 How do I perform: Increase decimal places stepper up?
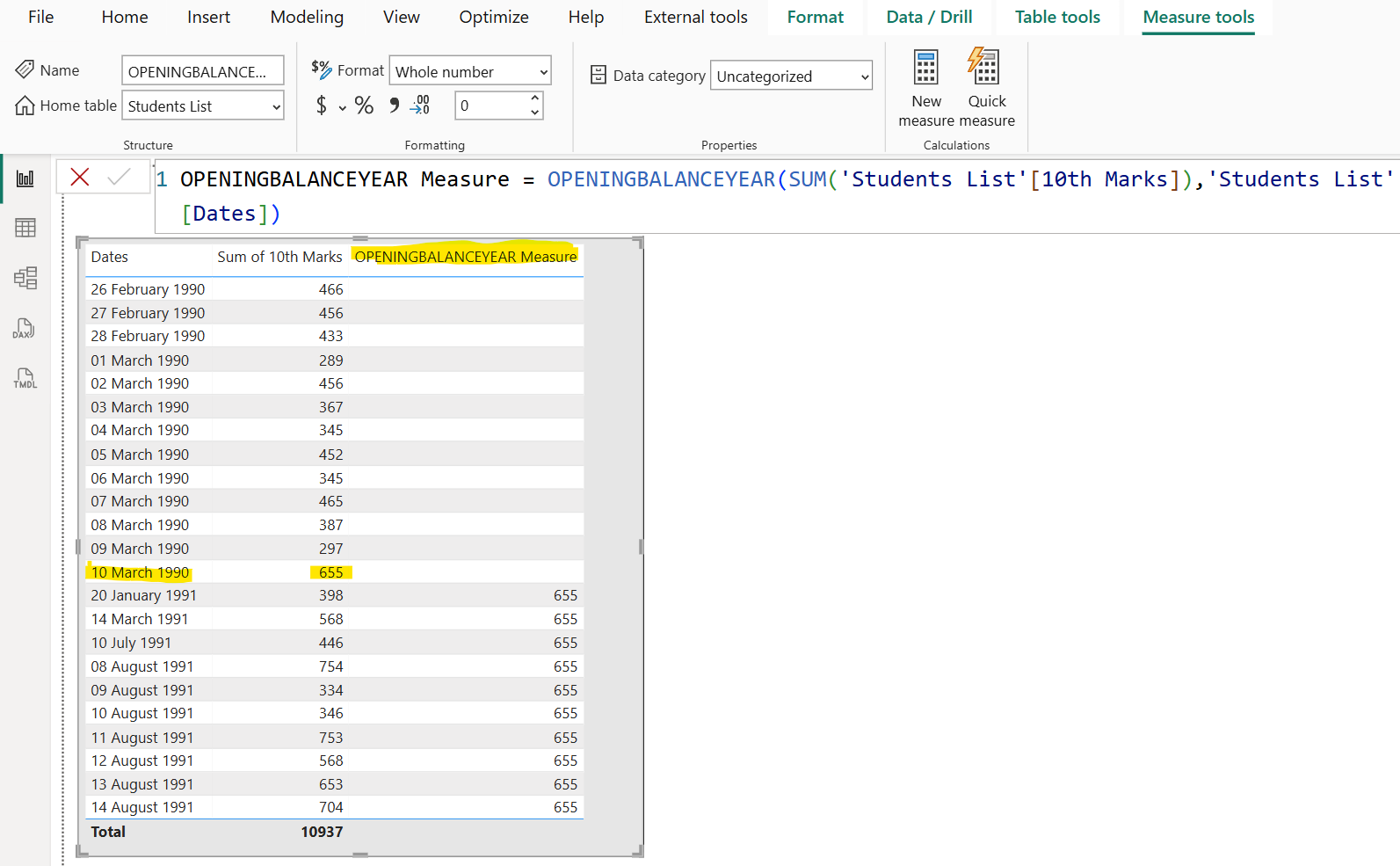(534, 98)
